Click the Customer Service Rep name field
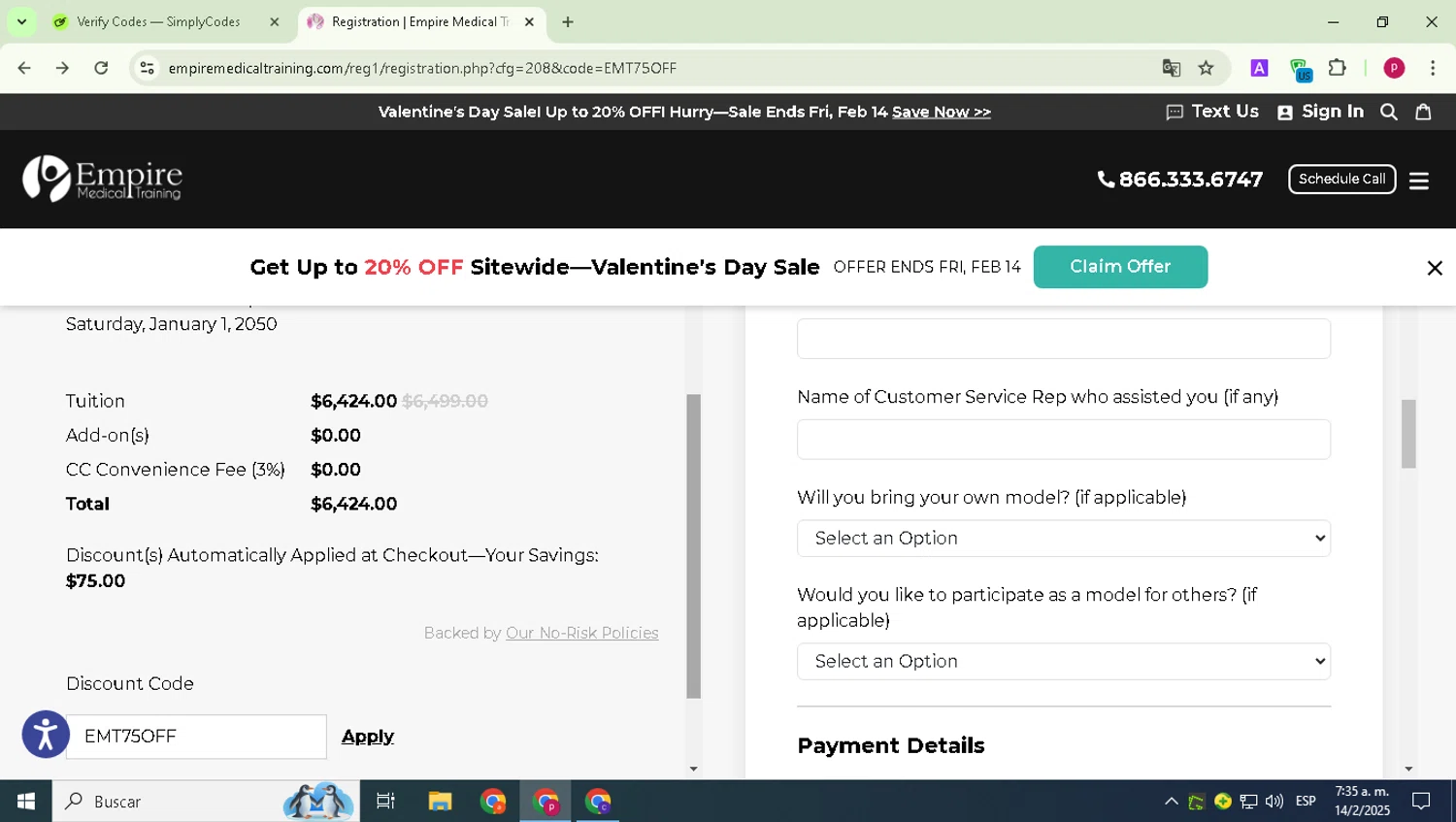 click(1063, 440)
